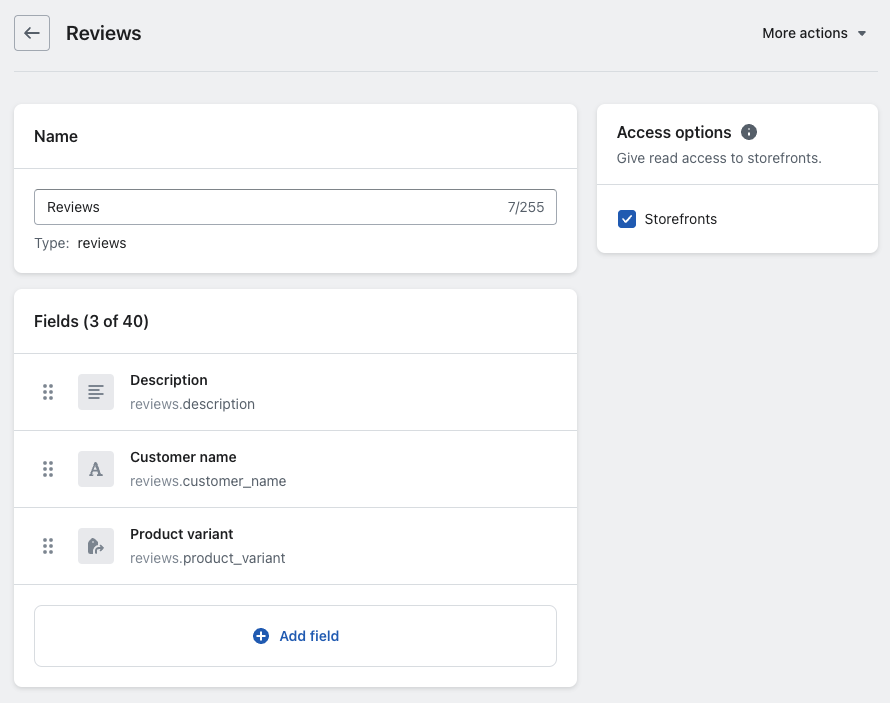Grab the Customer name drag handle
The image size is (890, 703).
(47, 469)
